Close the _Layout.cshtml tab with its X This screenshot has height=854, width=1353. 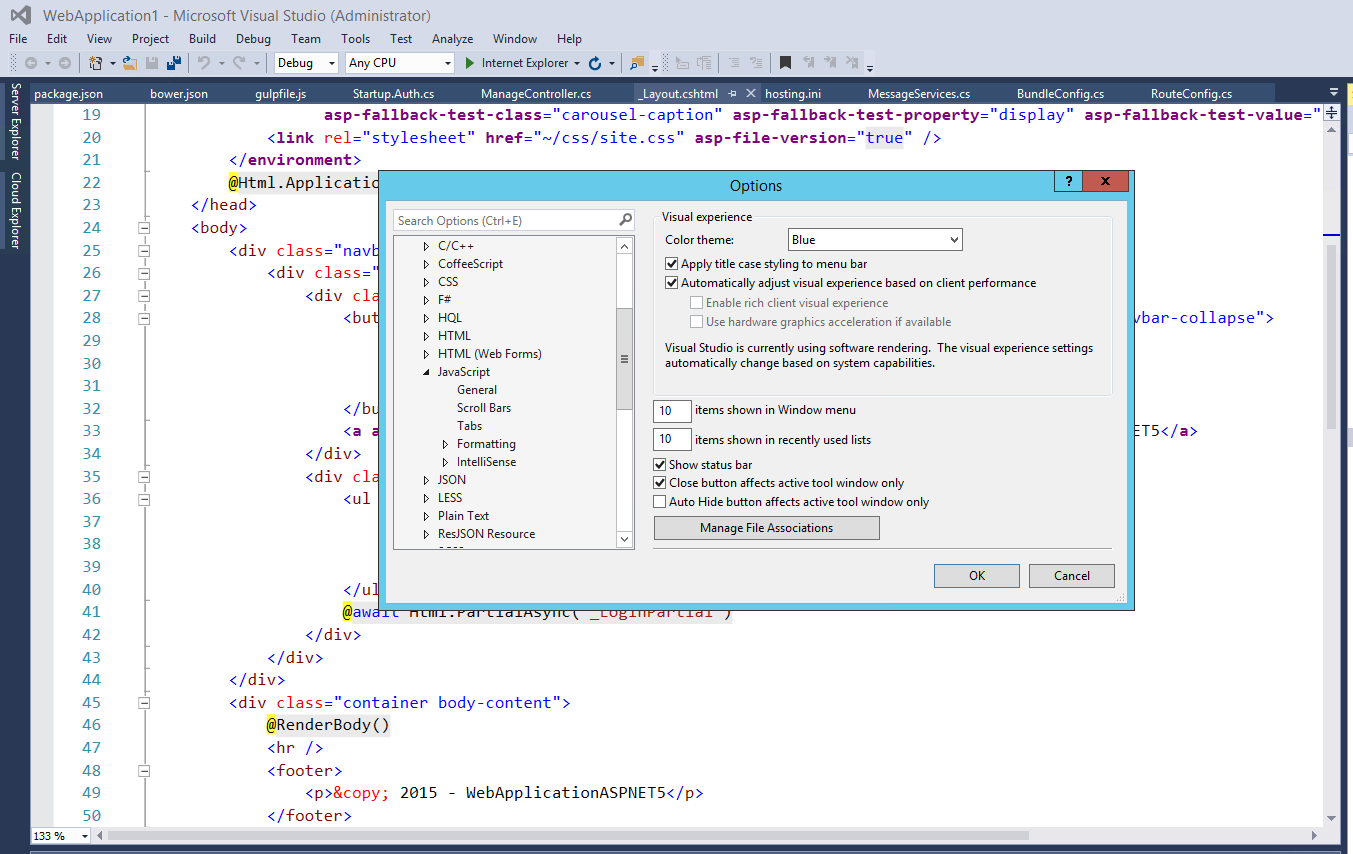coord(751,93)
